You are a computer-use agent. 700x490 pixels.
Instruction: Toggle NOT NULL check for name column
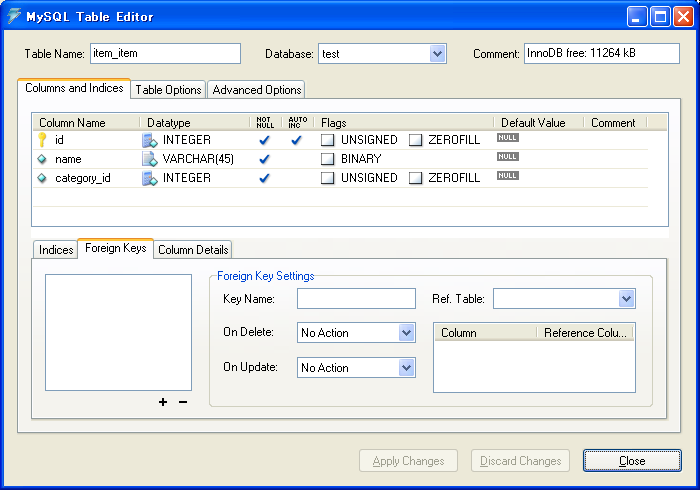pyautogui.click(x=264, y=159)
